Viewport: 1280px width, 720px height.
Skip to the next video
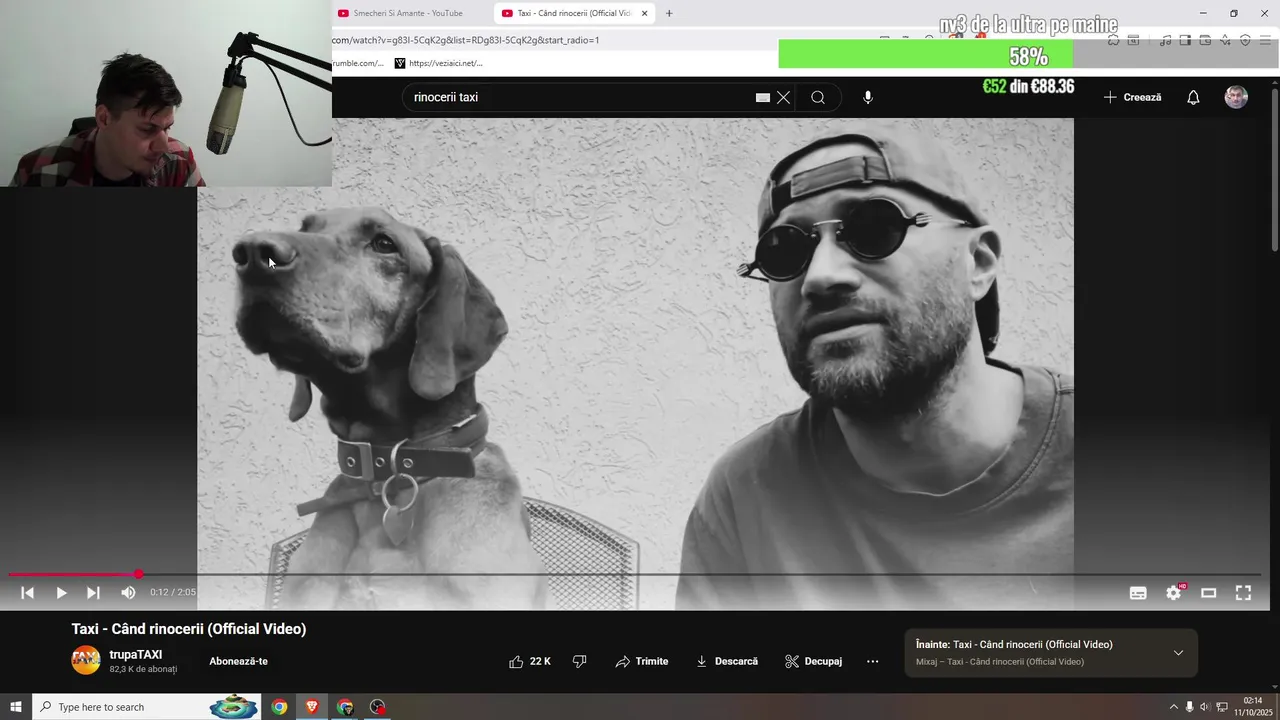coord(93,593)
